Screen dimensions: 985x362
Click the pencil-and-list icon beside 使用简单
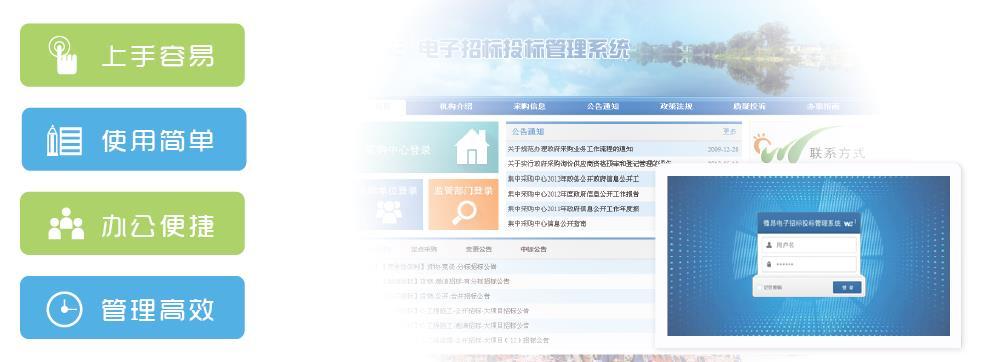point(64,140)
